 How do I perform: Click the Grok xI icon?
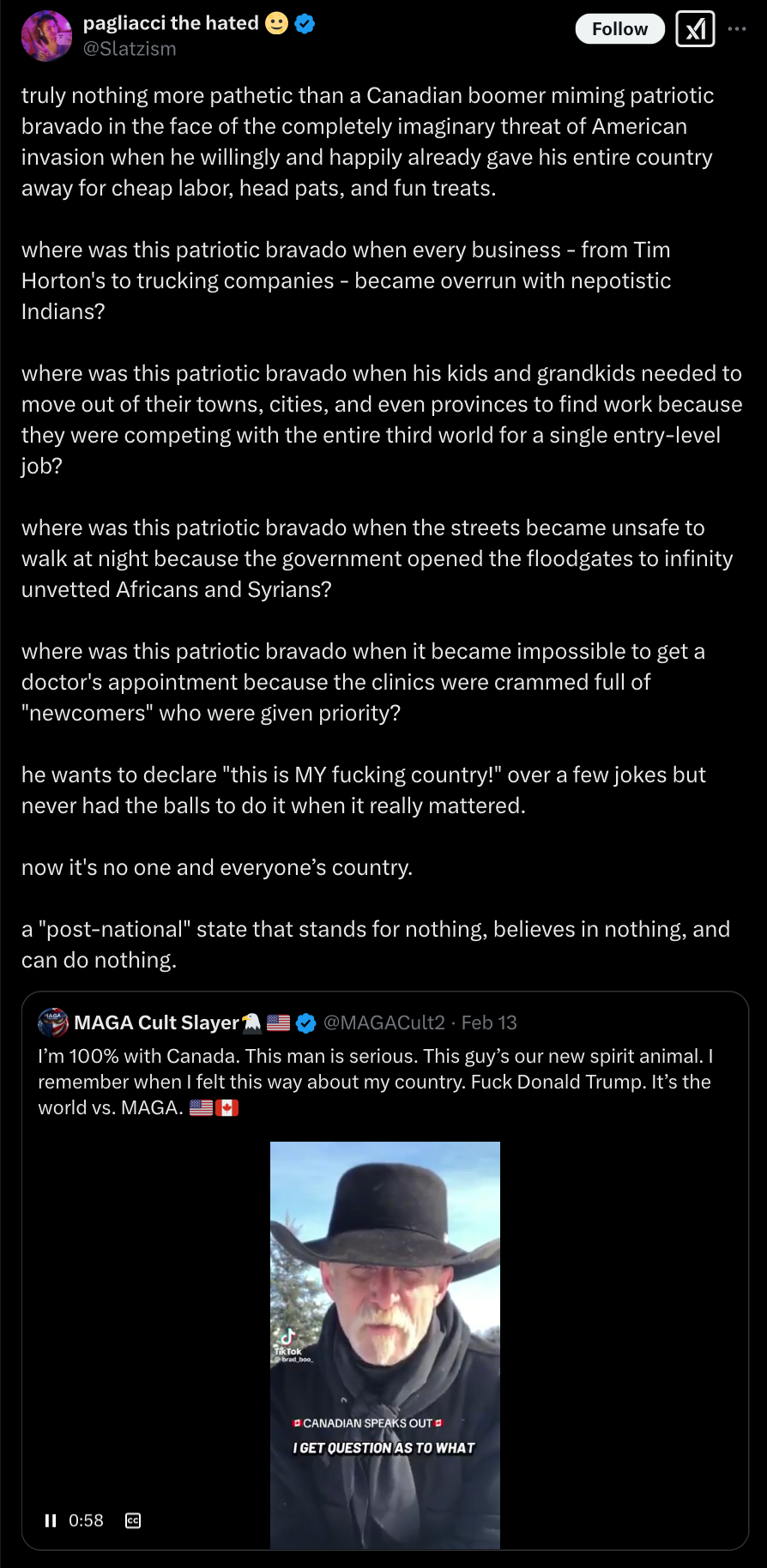[x=695, y=29]
